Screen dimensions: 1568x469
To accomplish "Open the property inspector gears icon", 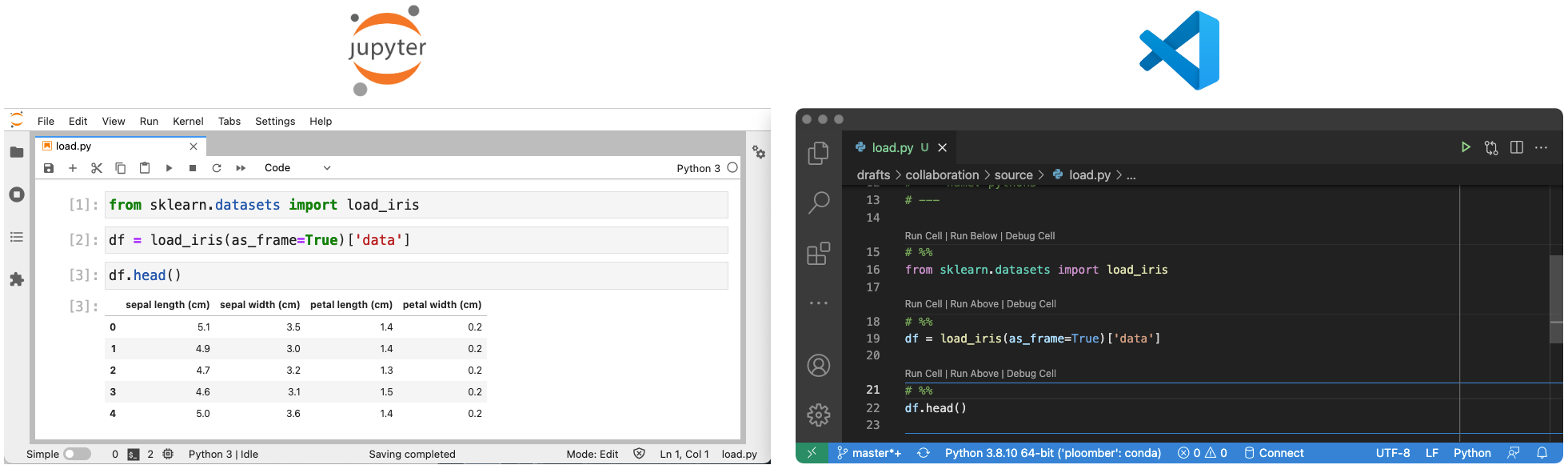I will pos(759,152).
